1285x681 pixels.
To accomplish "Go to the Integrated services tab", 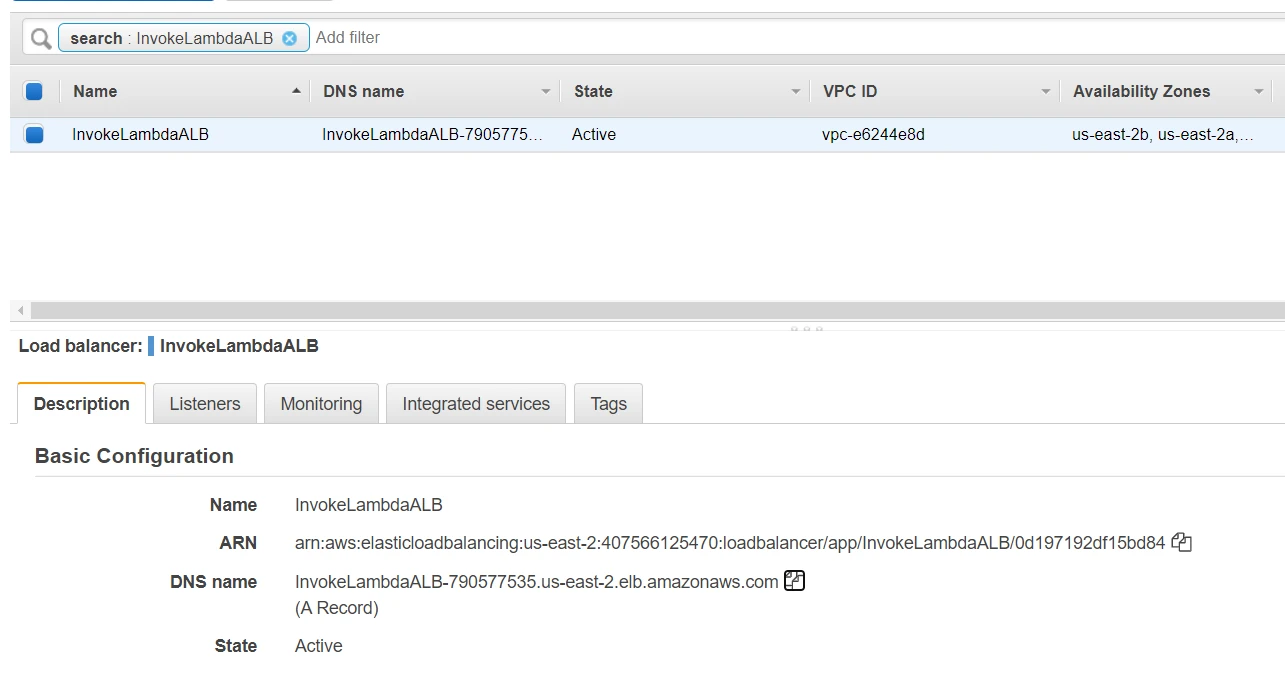I will (x=476, y=404).
